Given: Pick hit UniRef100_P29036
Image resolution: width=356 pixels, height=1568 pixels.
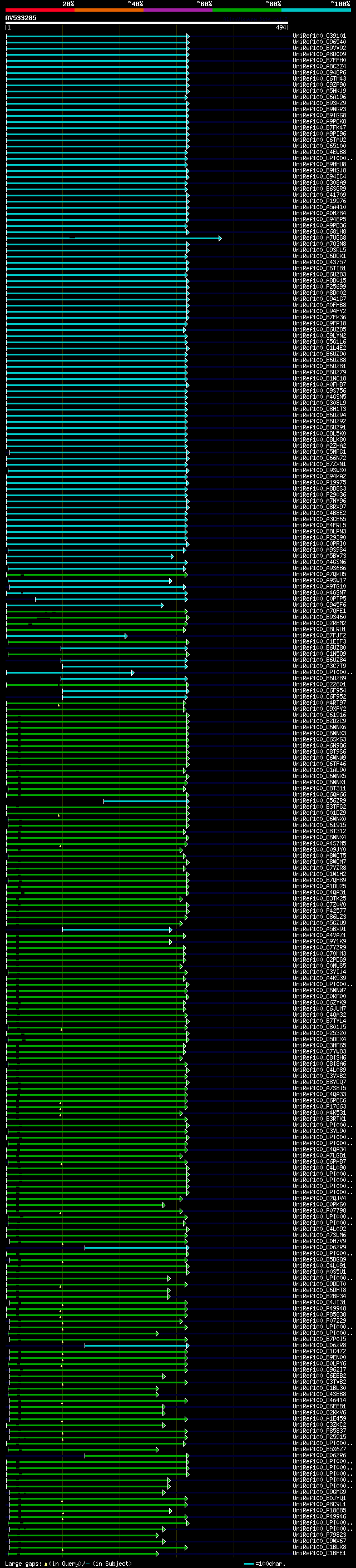Looking at the screenshot, I should (319, 495).
